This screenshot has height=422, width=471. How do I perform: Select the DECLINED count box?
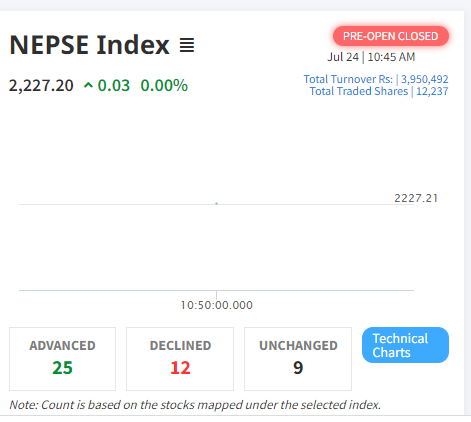[180, 359]
